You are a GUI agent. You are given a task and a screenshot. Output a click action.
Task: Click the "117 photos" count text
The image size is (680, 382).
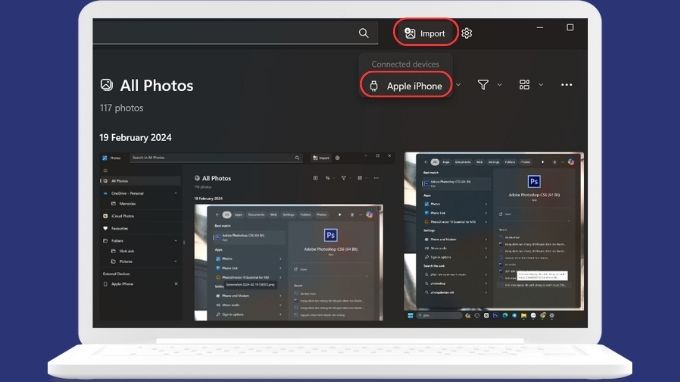pyautogui.click(x=121, y=108)
